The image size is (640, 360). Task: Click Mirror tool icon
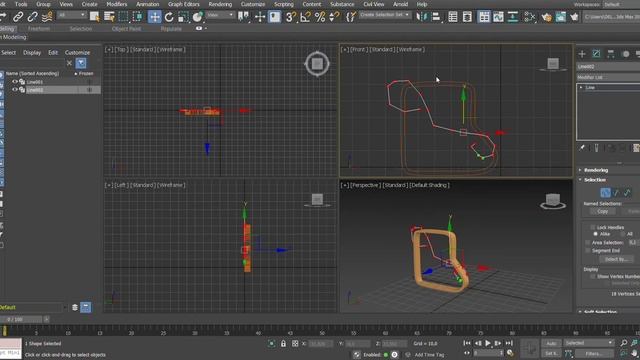(x=421, y=17)
